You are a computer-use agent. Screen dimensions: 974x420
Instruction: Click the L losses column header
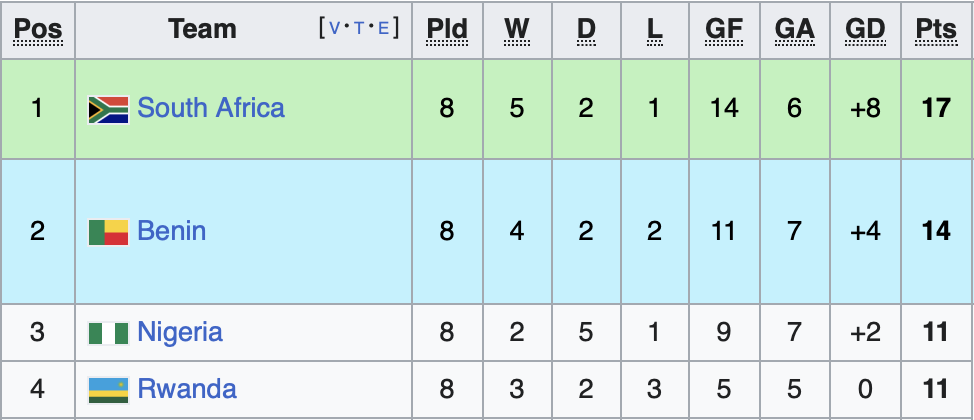point(655,30)
